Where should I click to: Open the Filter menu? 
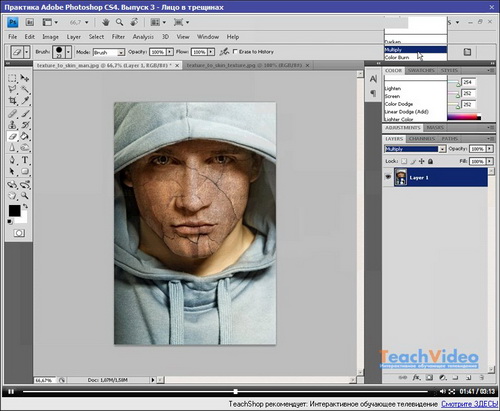point(118,37)
